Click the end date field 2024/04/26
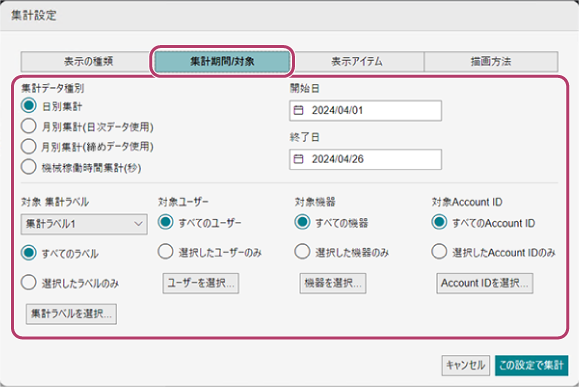579x387 pixels. click(x=366, y=159)
